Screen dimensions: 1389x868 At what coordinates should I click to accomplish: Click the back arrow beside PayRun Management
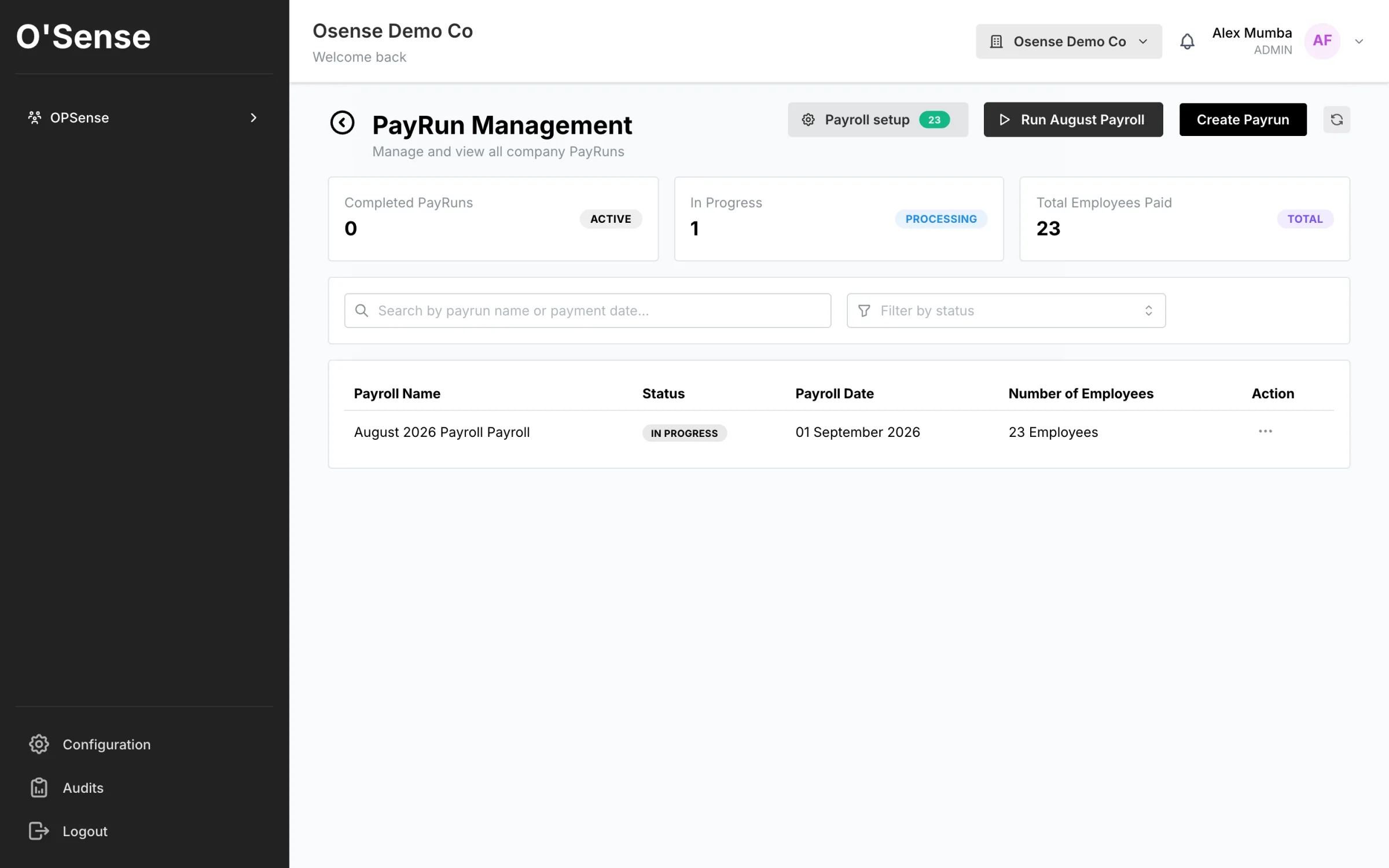342,123
